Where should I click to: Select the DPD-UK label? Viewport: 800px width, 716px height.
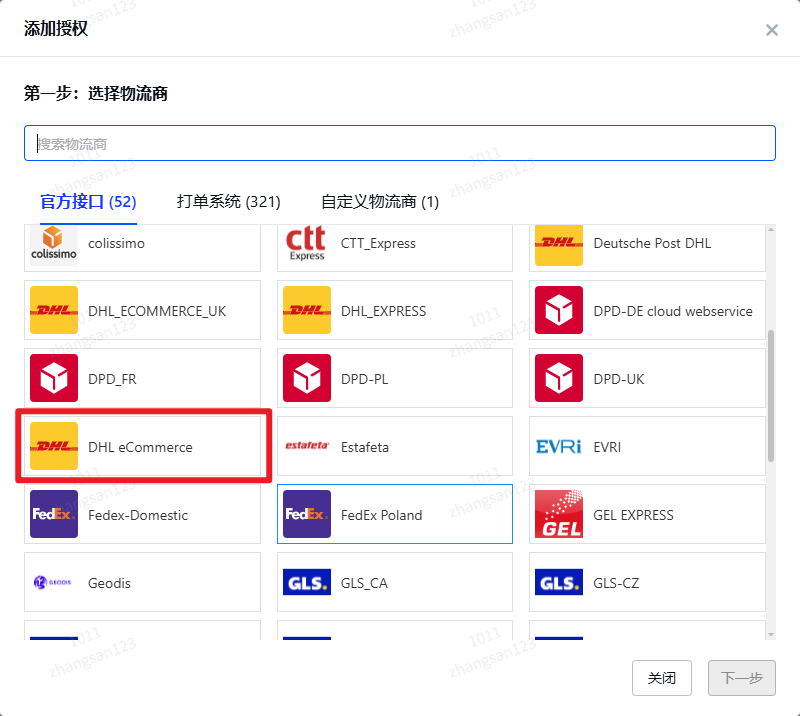[618, 379]
